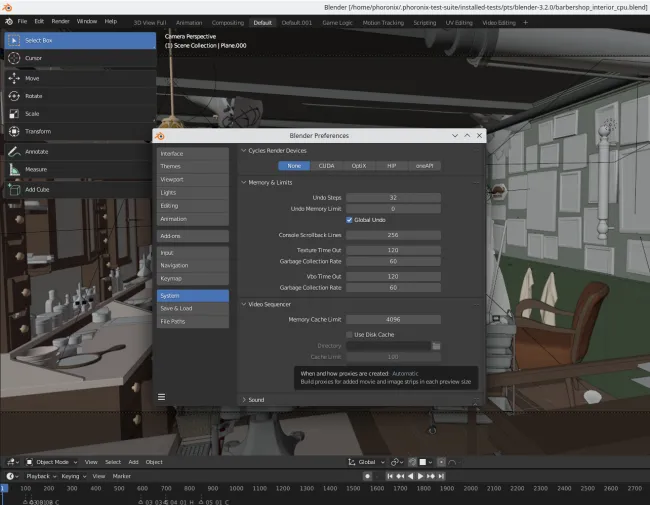This screenshot has height=505, width=650.
Task: Click the folder icon next to Directory
Action: click(x=436, y=346)
